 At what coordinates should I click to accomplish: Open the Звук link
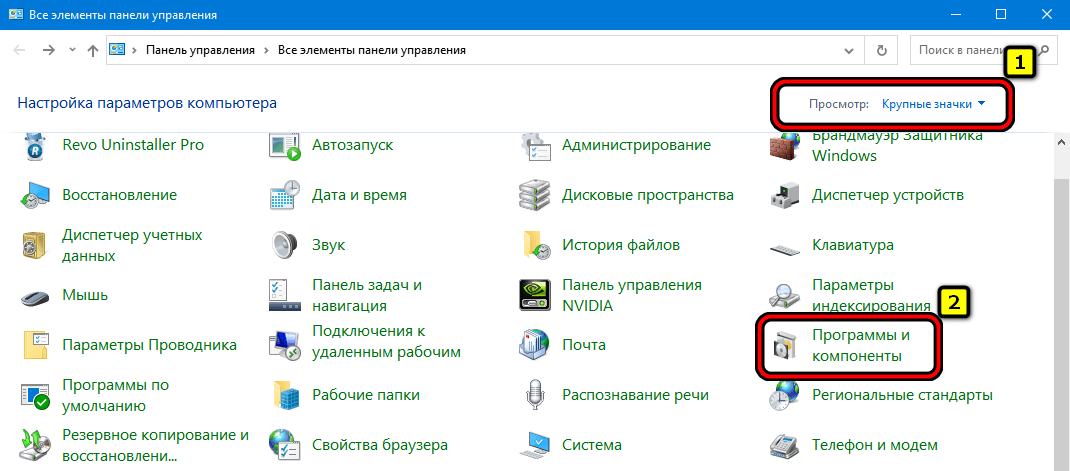tap(328, 245)
